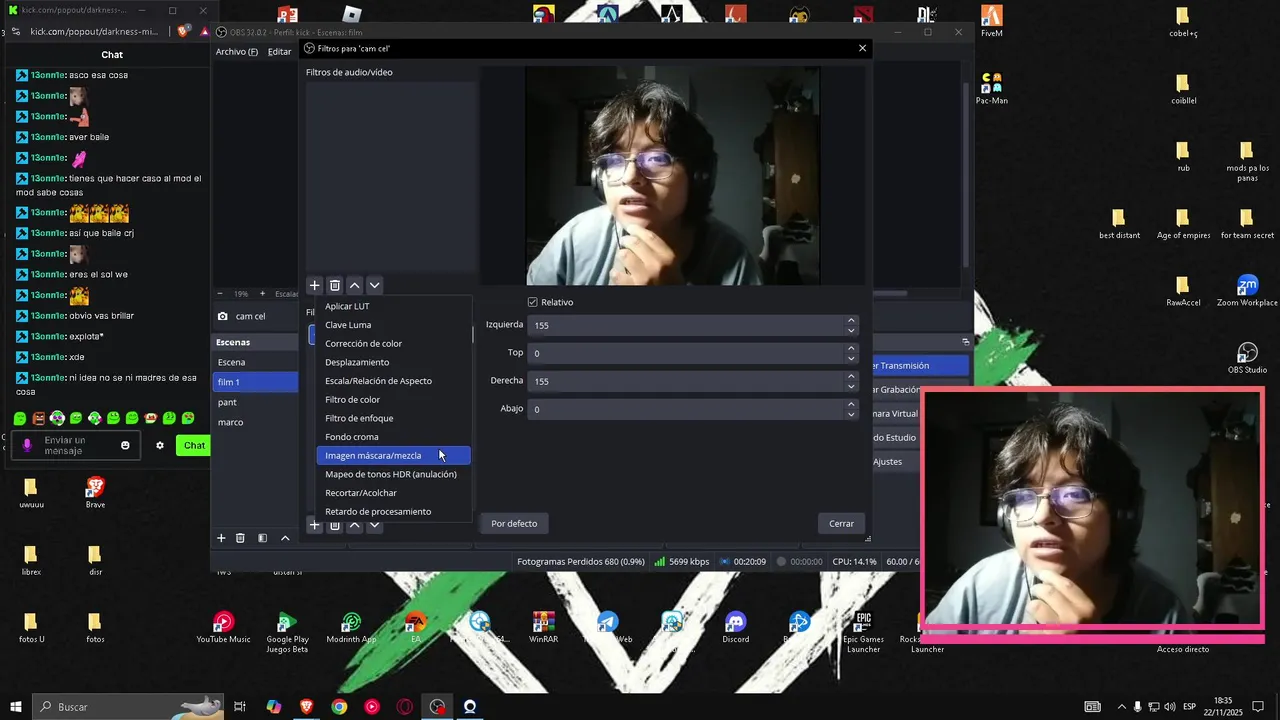This screenshot has height=720, width=1280.
Task: Decrease the Izquierda crop value
Action: pyautogui.click(x=851, y=330)
